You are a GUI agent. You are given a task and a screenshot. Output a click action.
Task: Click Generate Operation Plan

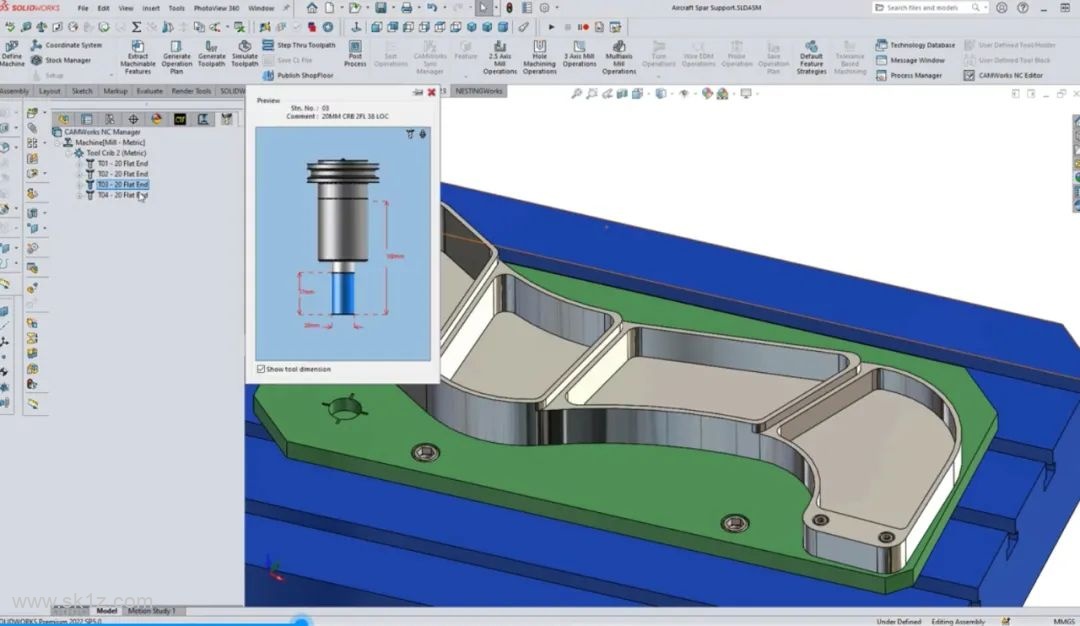(176, 56)
